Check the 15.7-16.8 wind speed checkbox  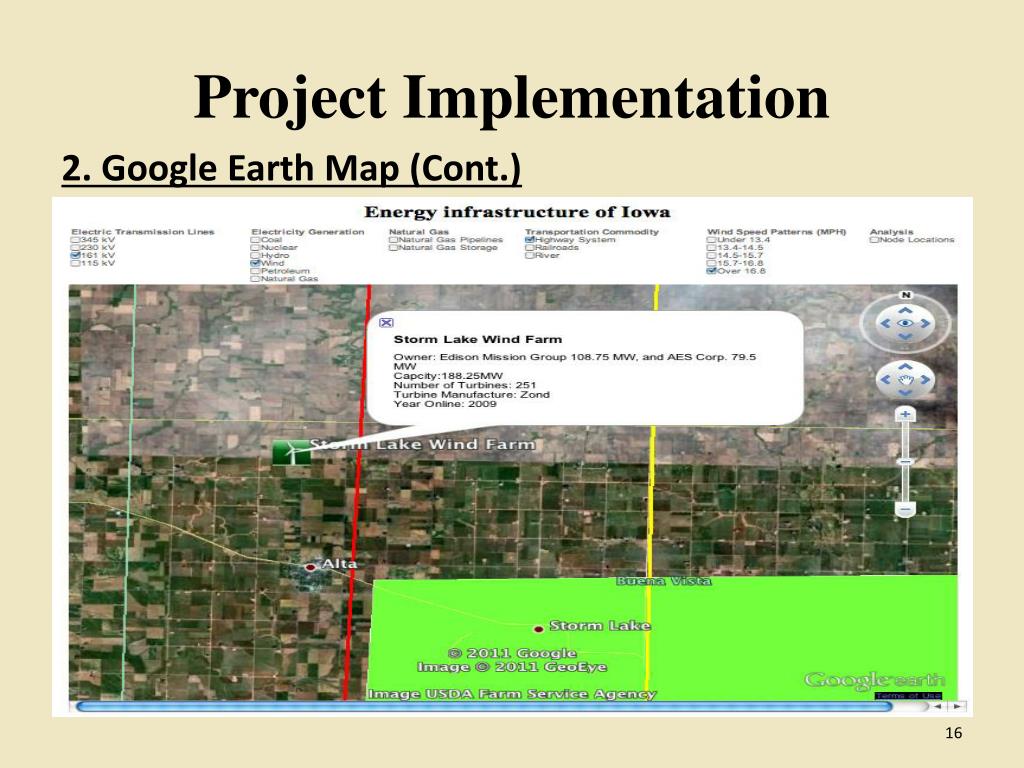(x=711, y=263)
